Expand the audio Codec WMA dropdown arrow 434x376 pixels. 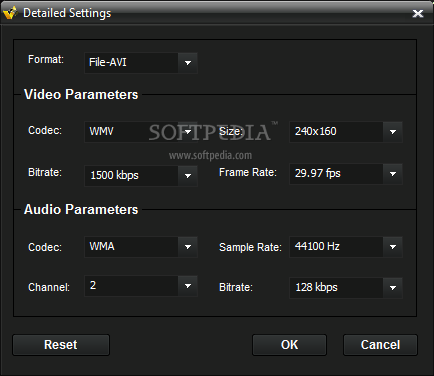[x=188, y=247]
